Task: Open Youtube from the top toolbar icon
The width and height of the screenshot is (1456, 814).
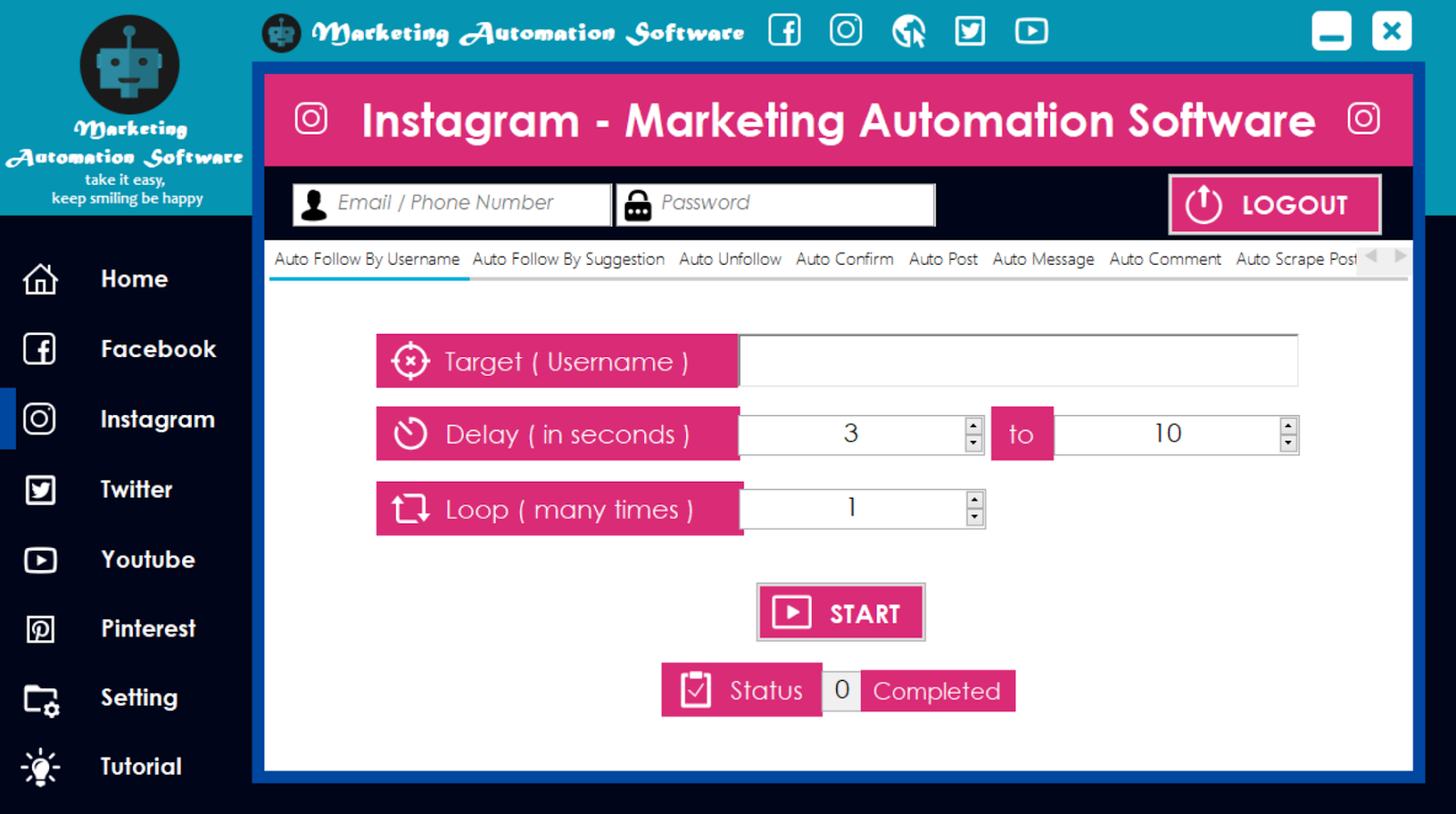Action: (x=1031, y=31)
